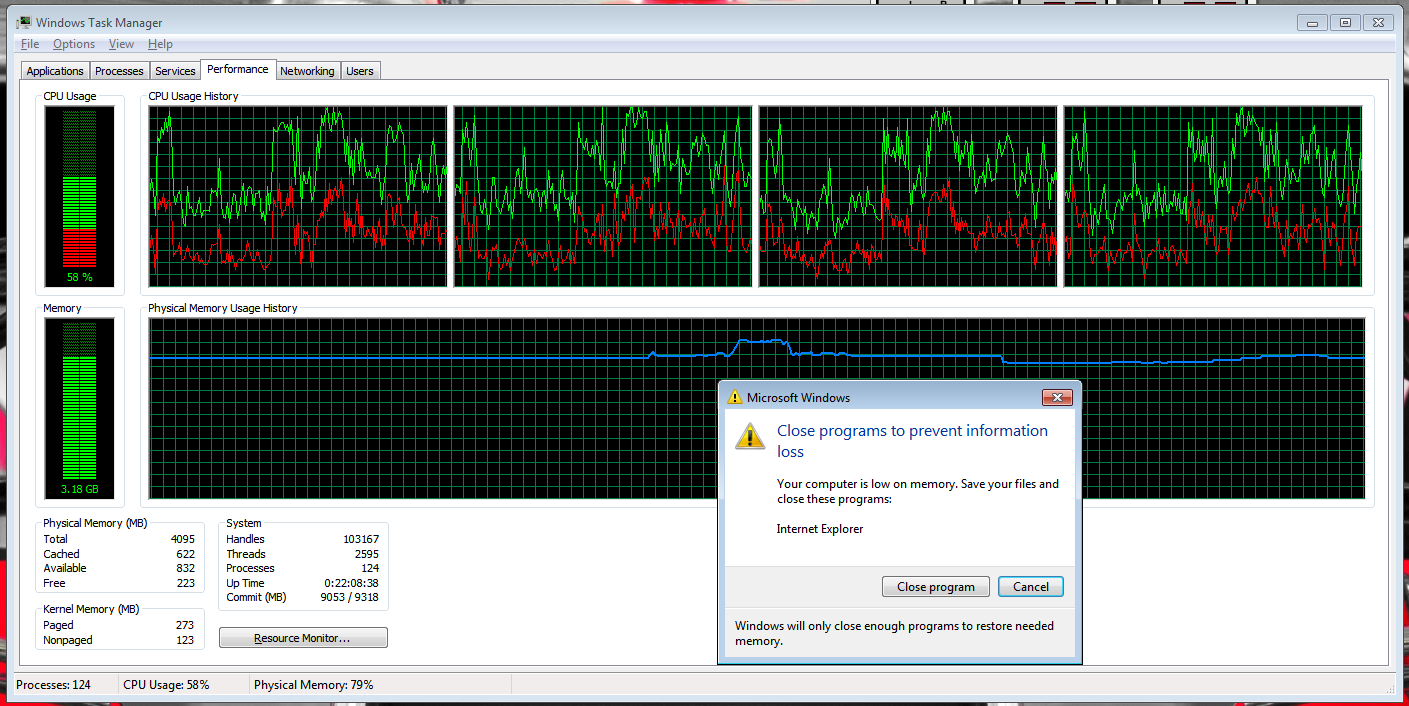Select the Networking tab
This screenshot has height=706, width=1409.
tap(307, 71)
